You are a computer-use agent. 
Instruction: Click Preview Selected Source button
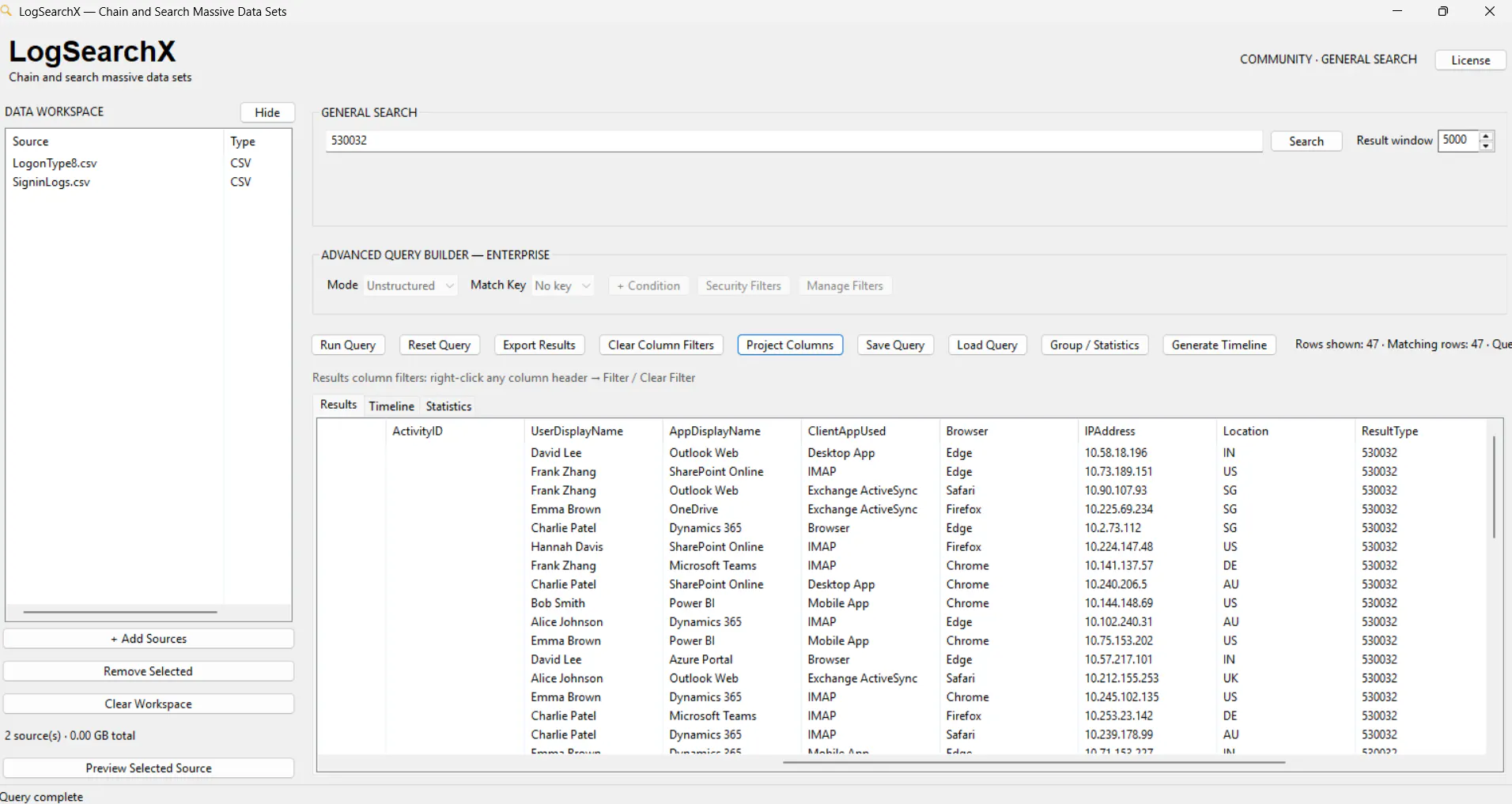(x=149, y=768)
